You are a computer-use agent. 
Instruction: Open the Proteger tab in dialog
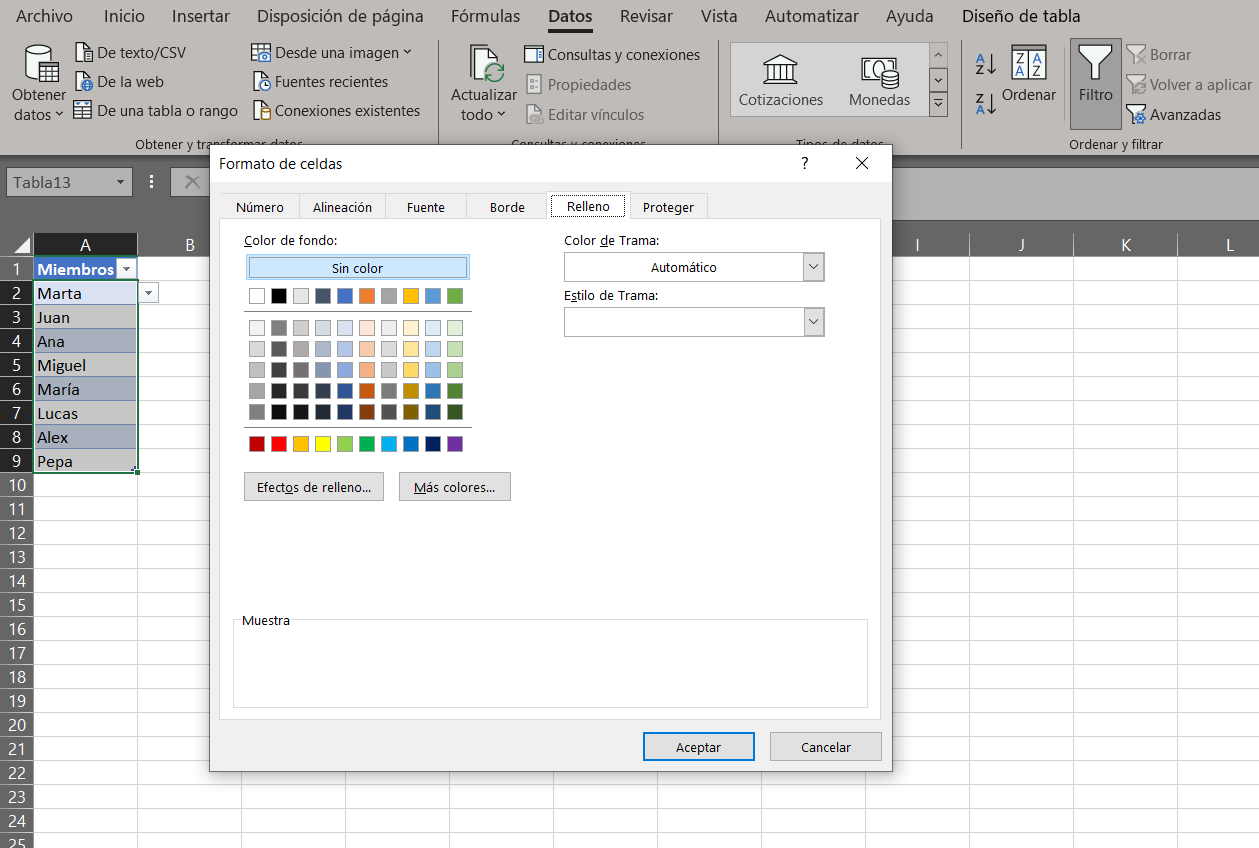[x=668, y=207]
